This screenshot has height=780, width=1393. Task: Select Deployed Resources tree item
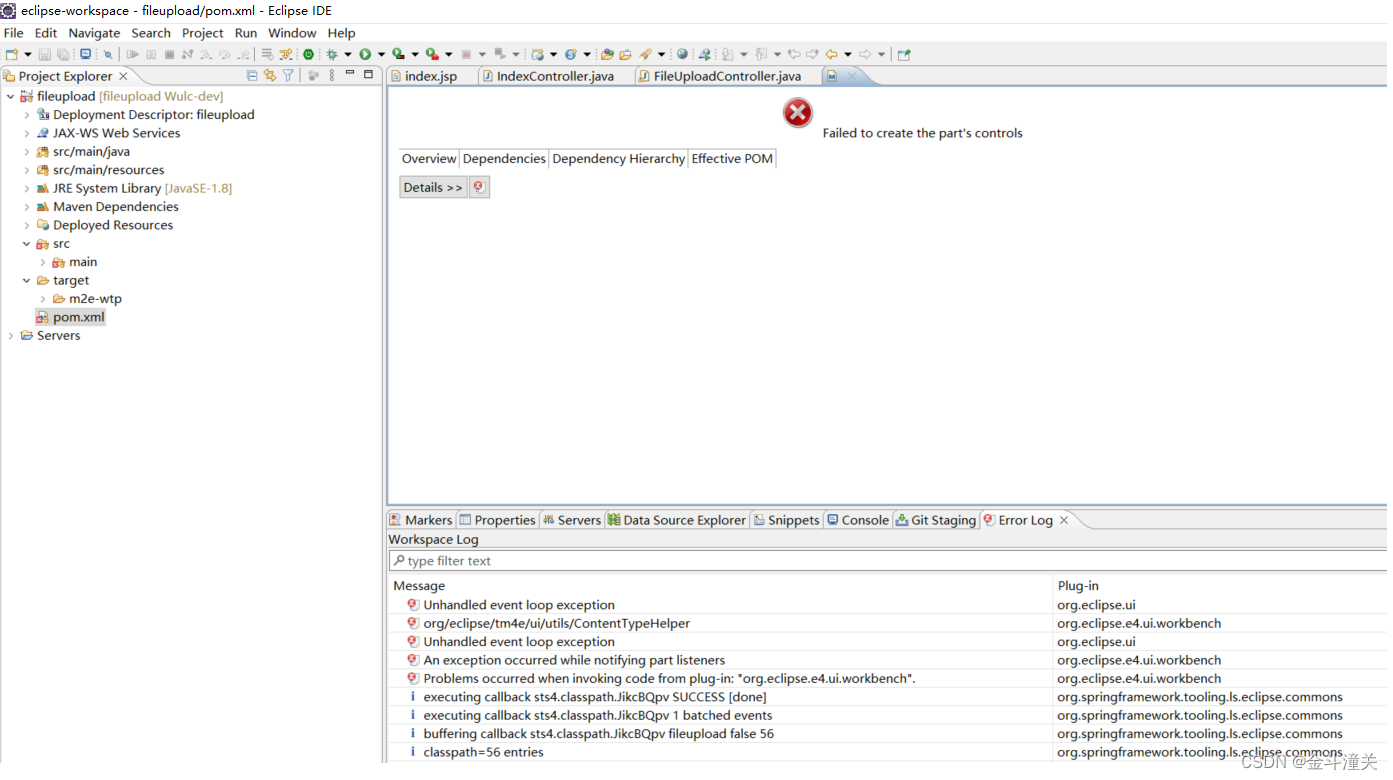[x=112, y=225]
